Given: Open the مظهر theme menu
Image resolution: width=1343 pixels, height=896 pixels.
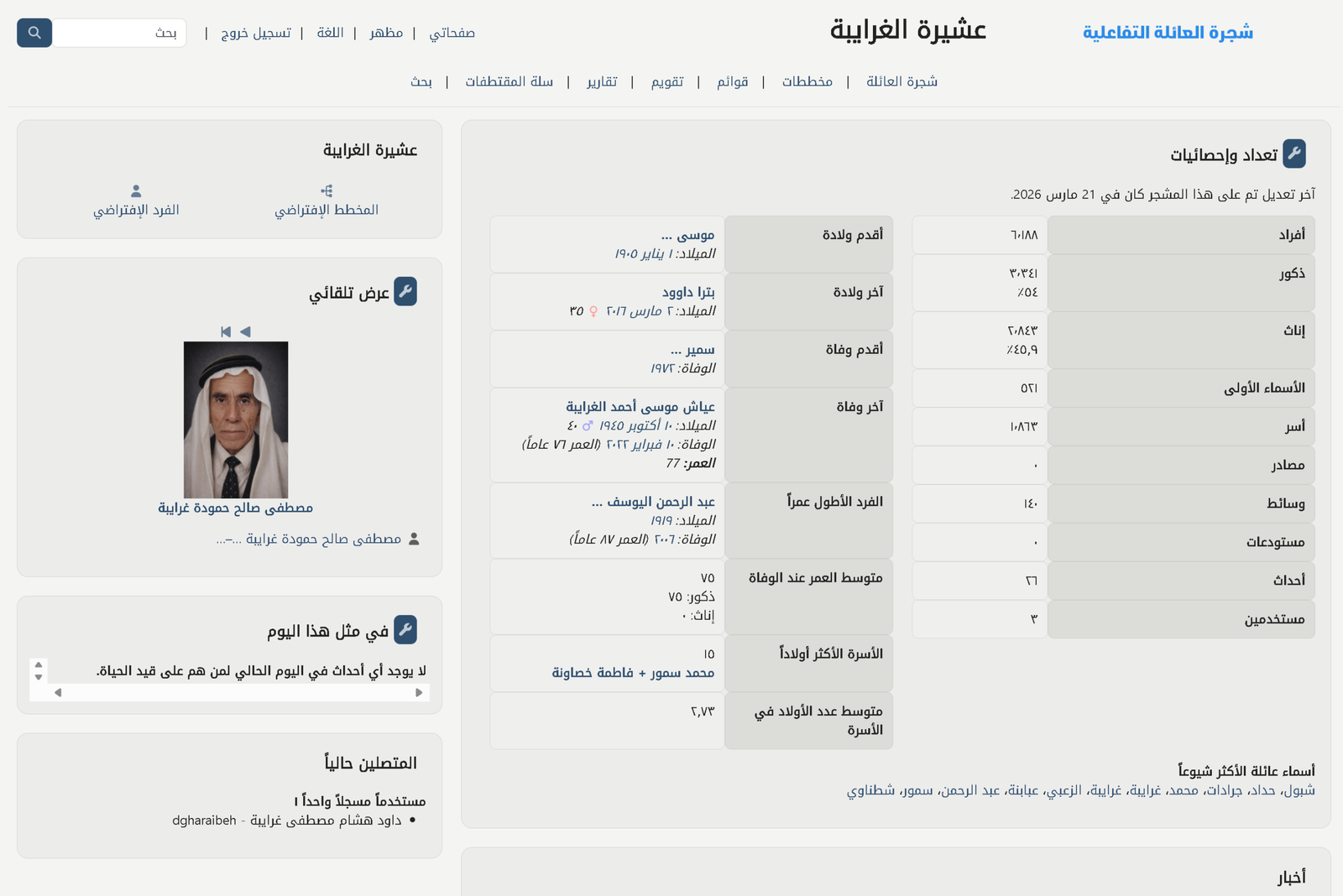Looking at the screenshot, I should pyautogui.click(x=386, y=33).
